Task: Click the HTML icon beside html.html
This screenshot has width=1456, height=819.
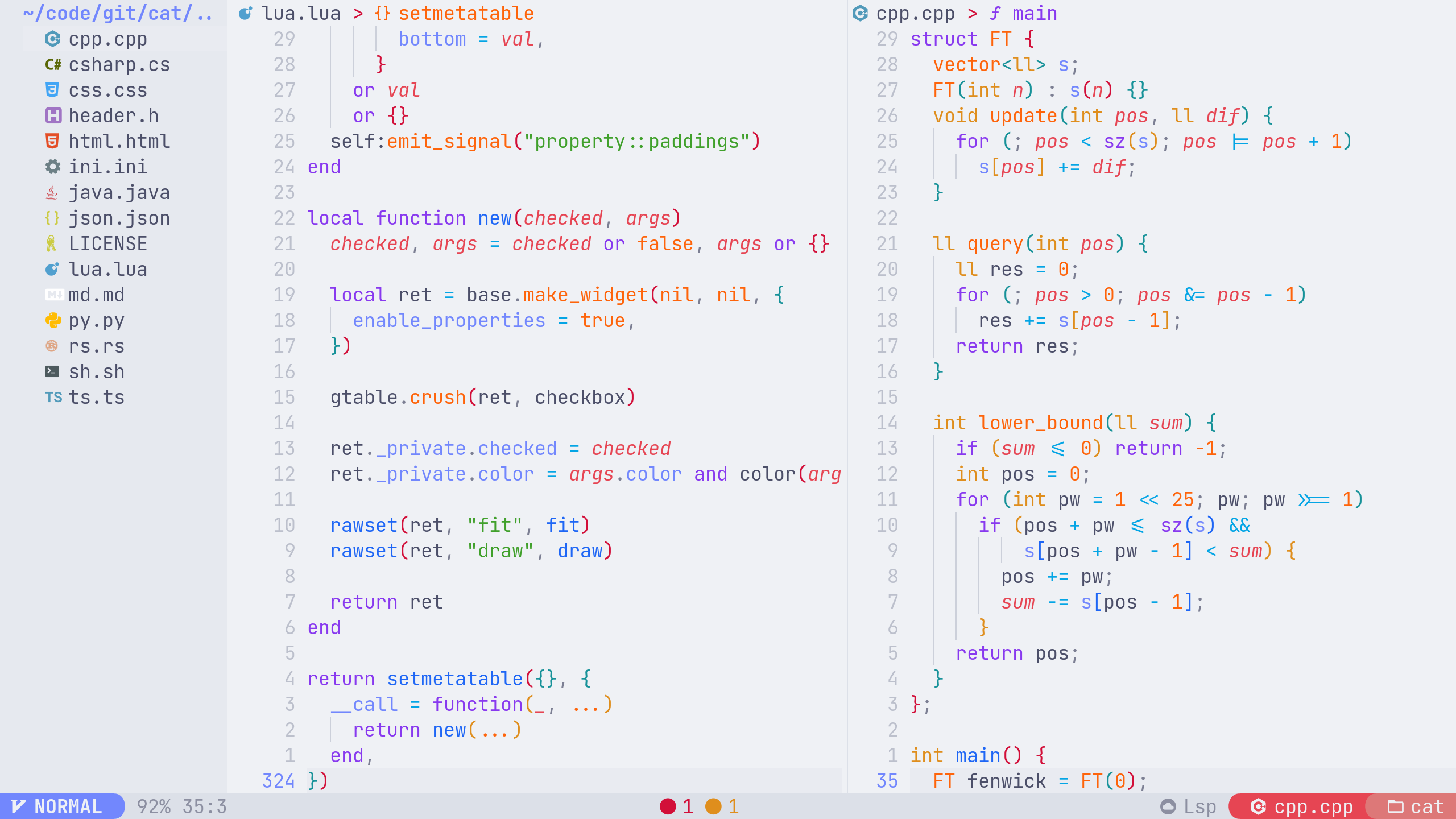Action: 52,141
